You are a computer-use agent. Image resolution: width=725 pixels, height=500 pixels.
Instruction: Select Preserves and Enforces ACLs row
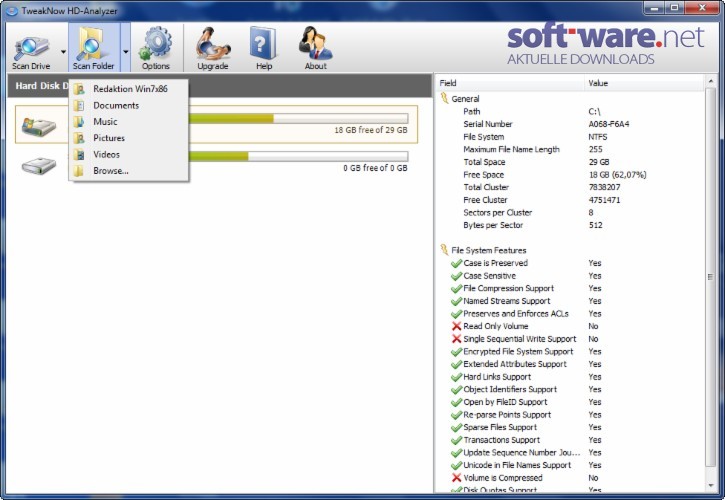point(570,314)
